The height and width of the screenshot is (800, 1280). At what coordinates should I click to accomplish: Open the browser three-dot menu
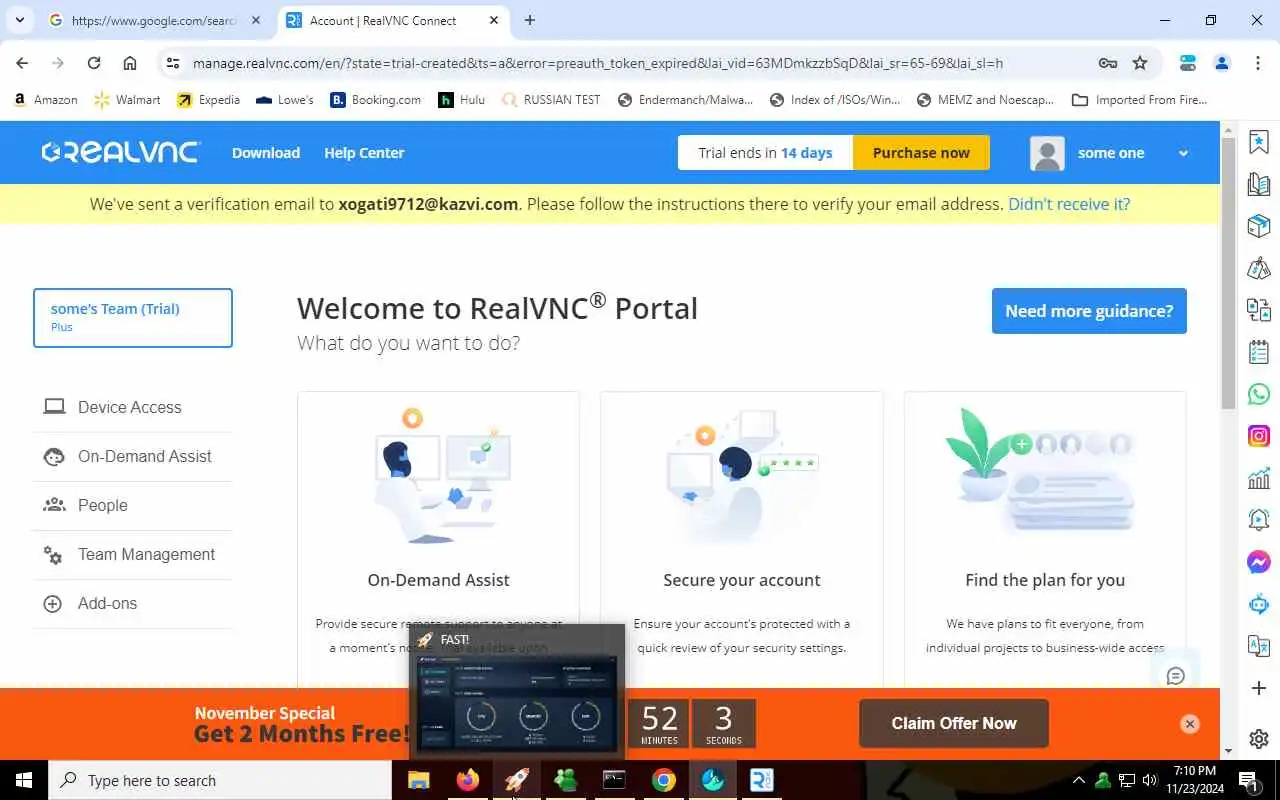[x=1258, y=63]
